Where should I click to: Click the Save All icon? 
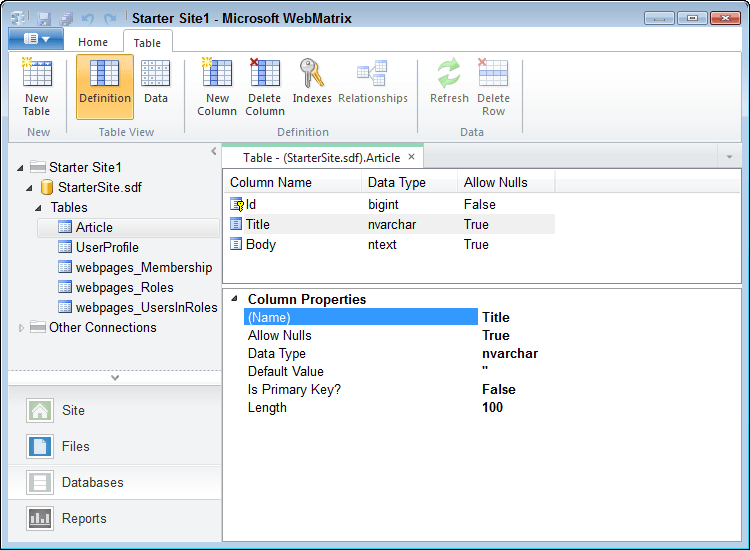click(x=66, y=19)
